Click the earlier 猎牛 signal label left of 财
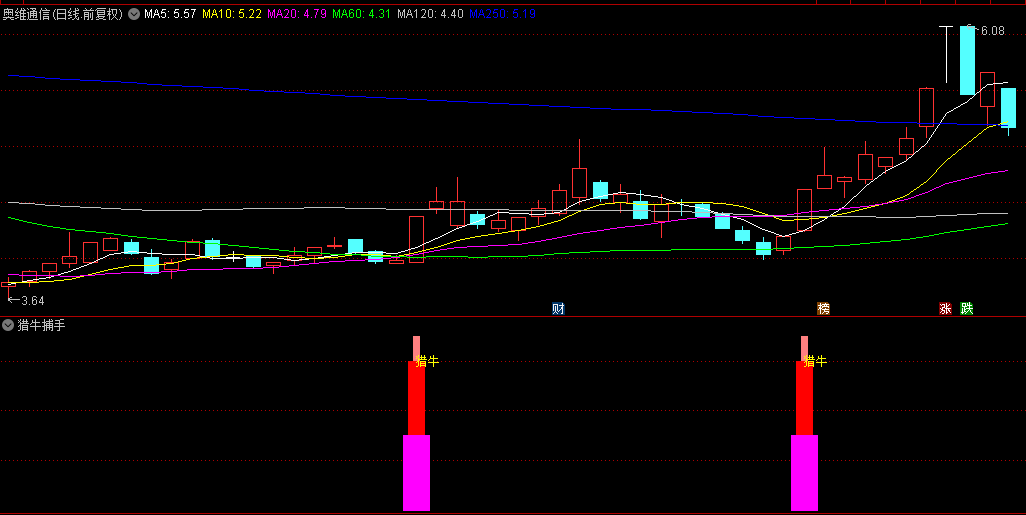The width and height of the screenshot is (1026, 515). (427, 361)
